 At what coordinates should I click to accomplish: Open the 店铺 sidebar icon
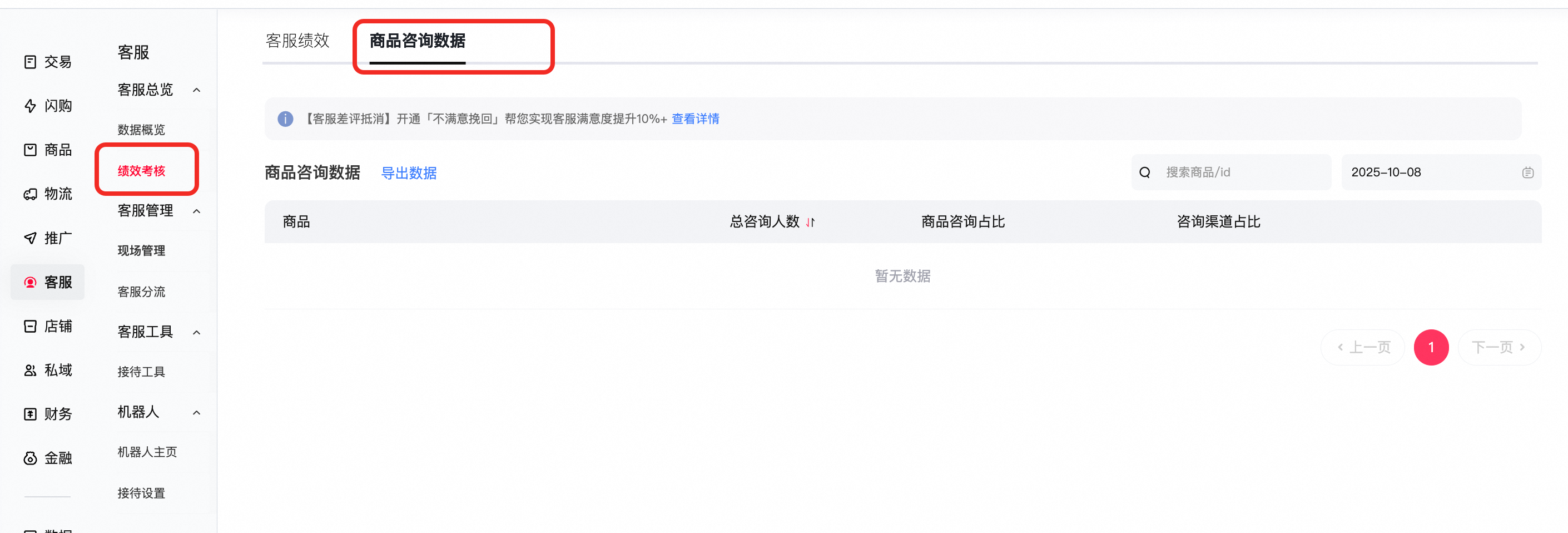tap(30, 327)
